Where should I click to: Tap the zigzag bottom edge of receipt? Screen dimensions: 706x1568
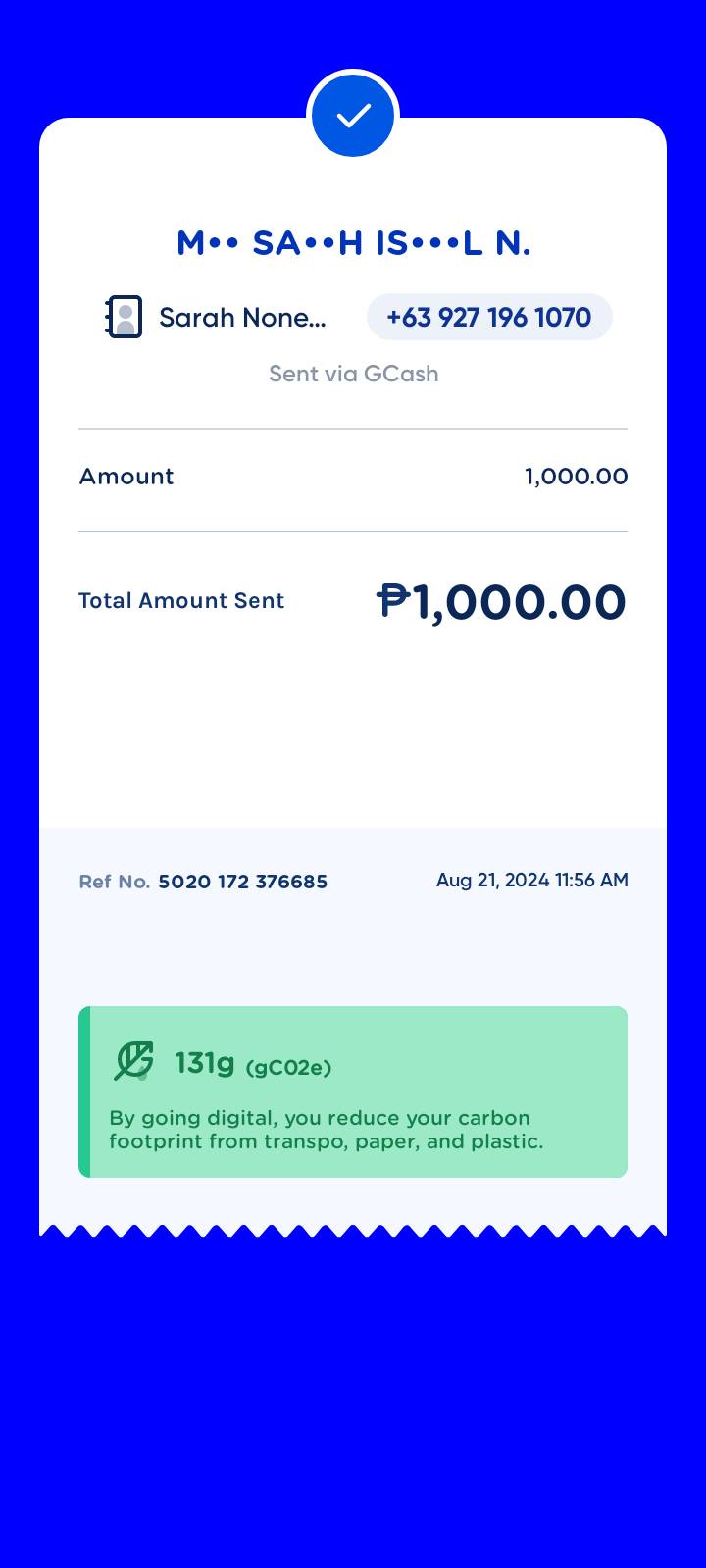click(353, 1230)
